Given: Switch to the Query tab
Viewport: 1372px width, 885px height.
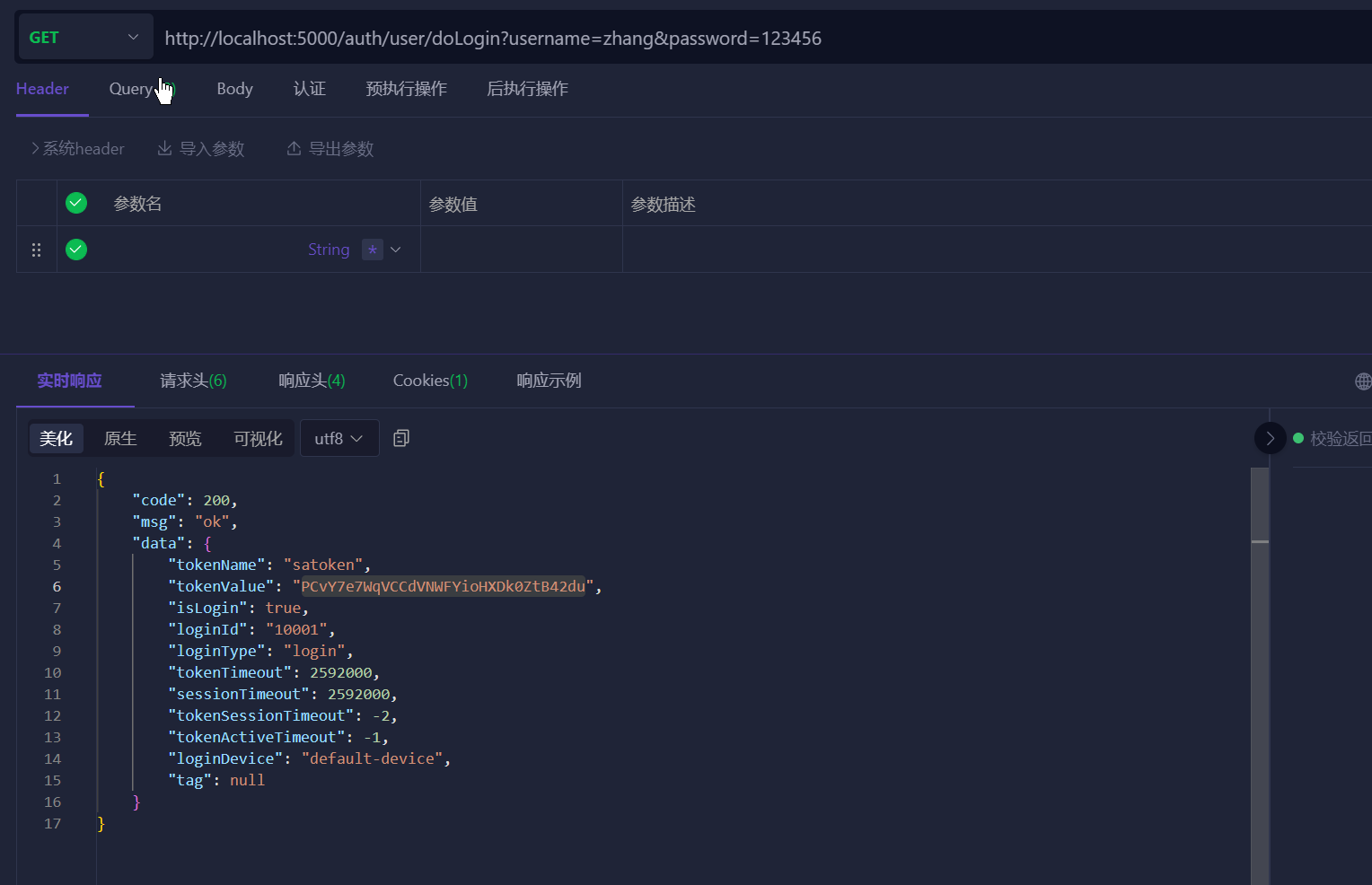Looking at the screenshot, I should pyautogui.click(x=131, y=89).
